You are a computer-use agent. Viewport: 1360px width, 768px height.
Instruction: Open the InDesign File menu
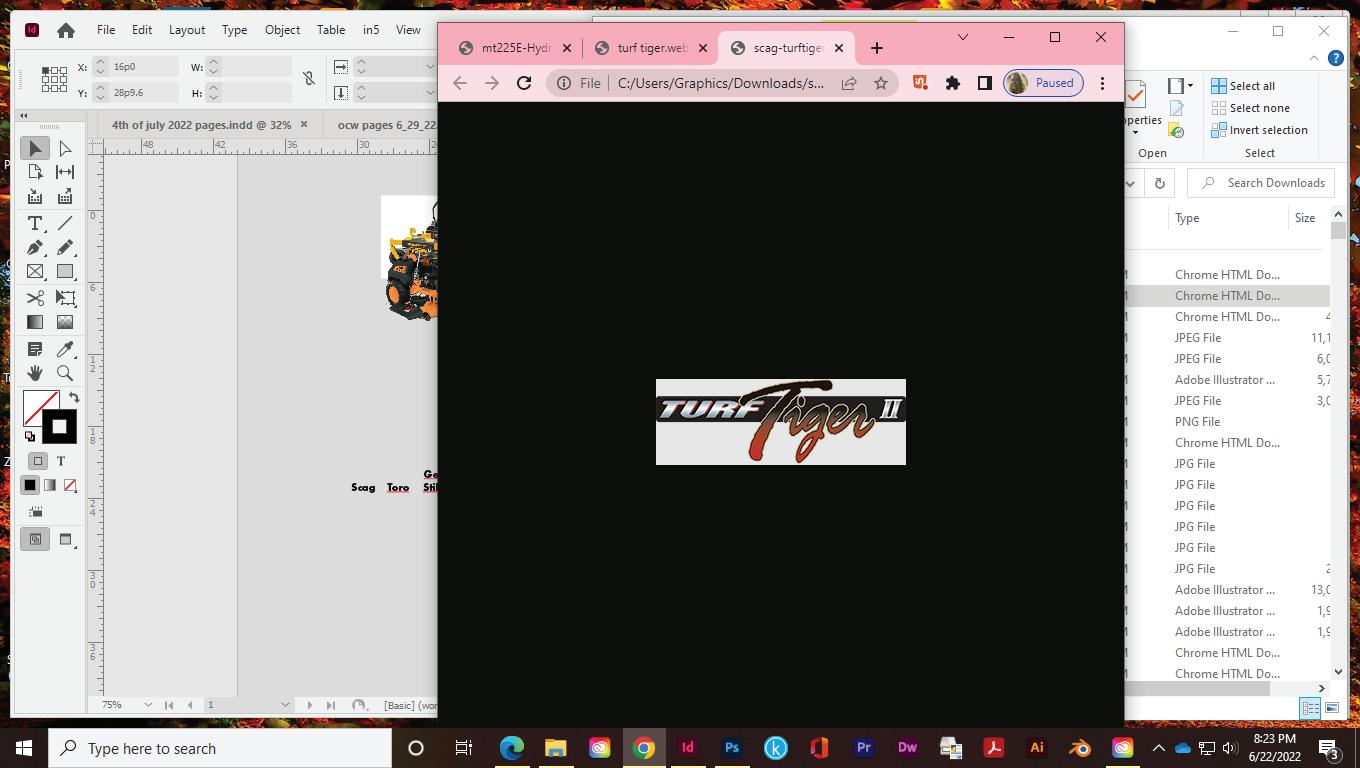coord(105,30)
